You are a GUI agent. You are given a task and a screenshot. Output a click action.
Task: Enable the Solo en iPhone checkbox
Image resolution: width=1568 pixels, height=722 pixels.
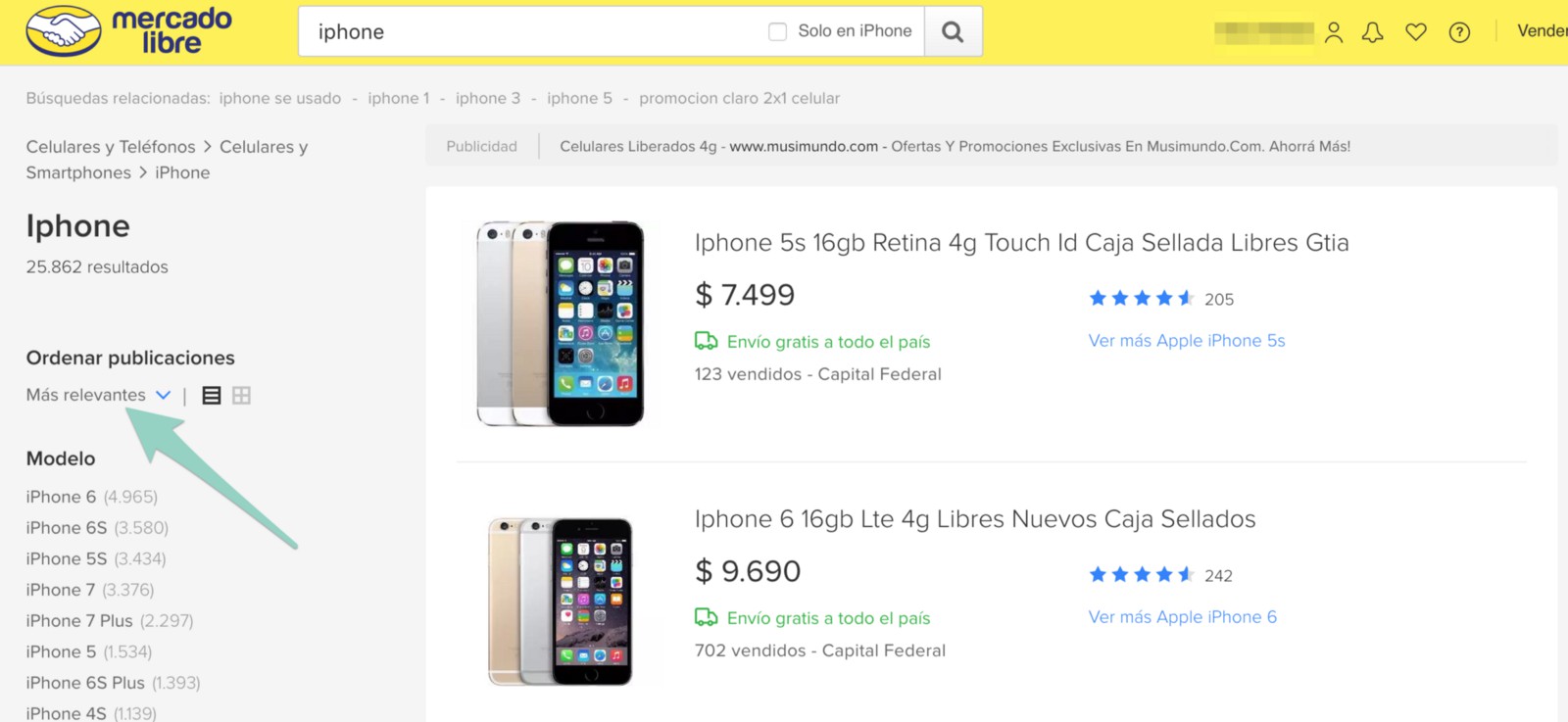coord(778,31)
